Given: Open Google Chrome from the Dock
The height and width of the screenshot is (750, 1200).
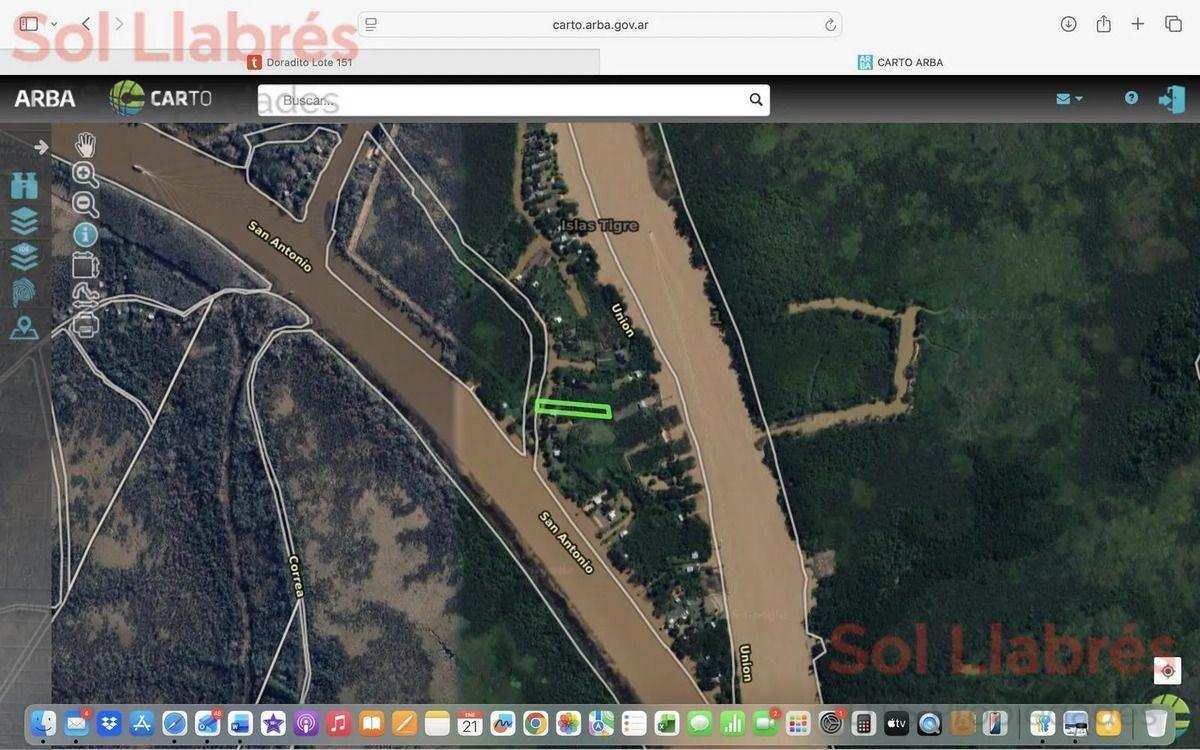Looking at the screenshot, I should point(536,722).
